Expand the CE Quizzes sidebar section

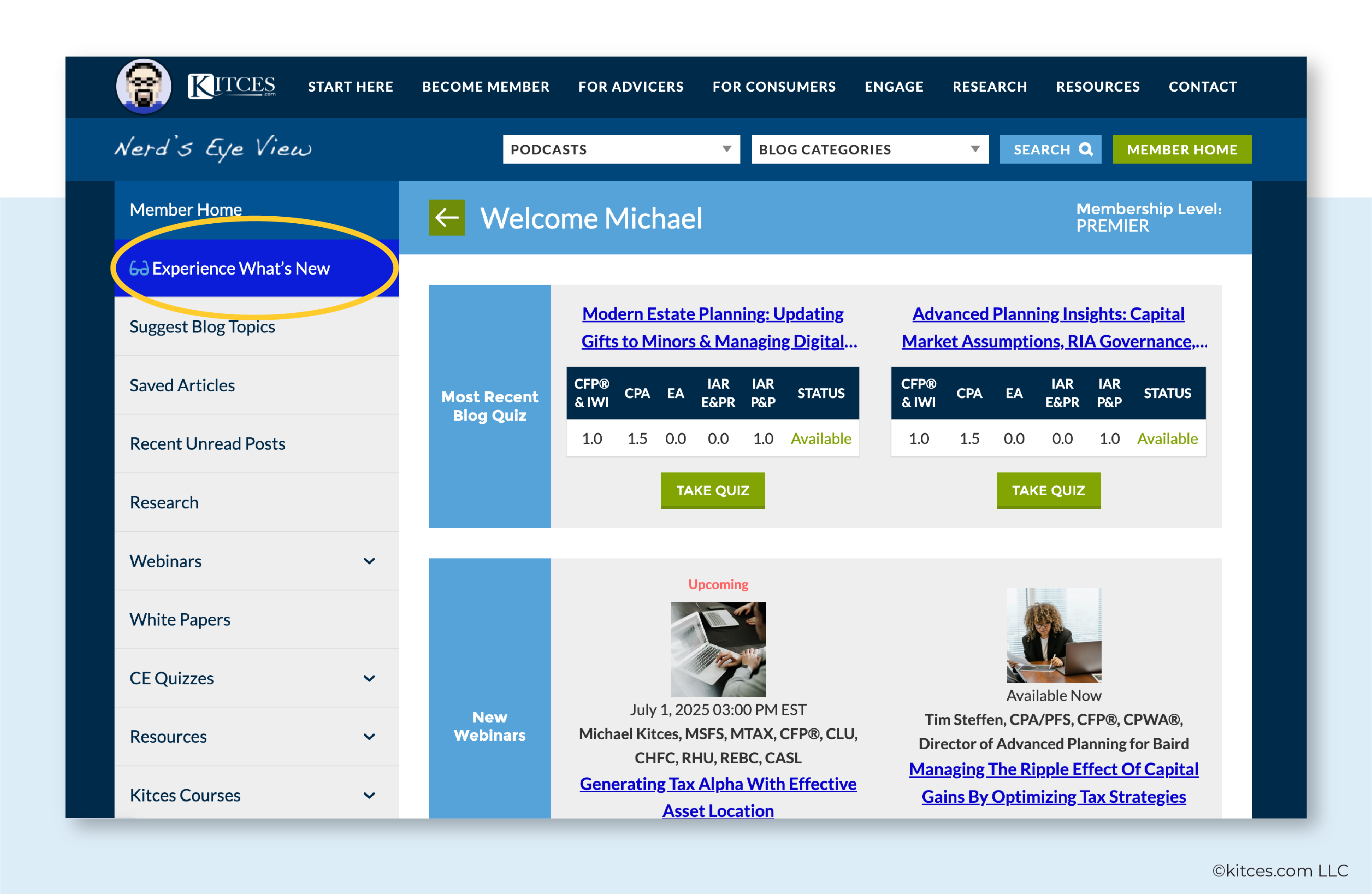[x=370, y=678]
